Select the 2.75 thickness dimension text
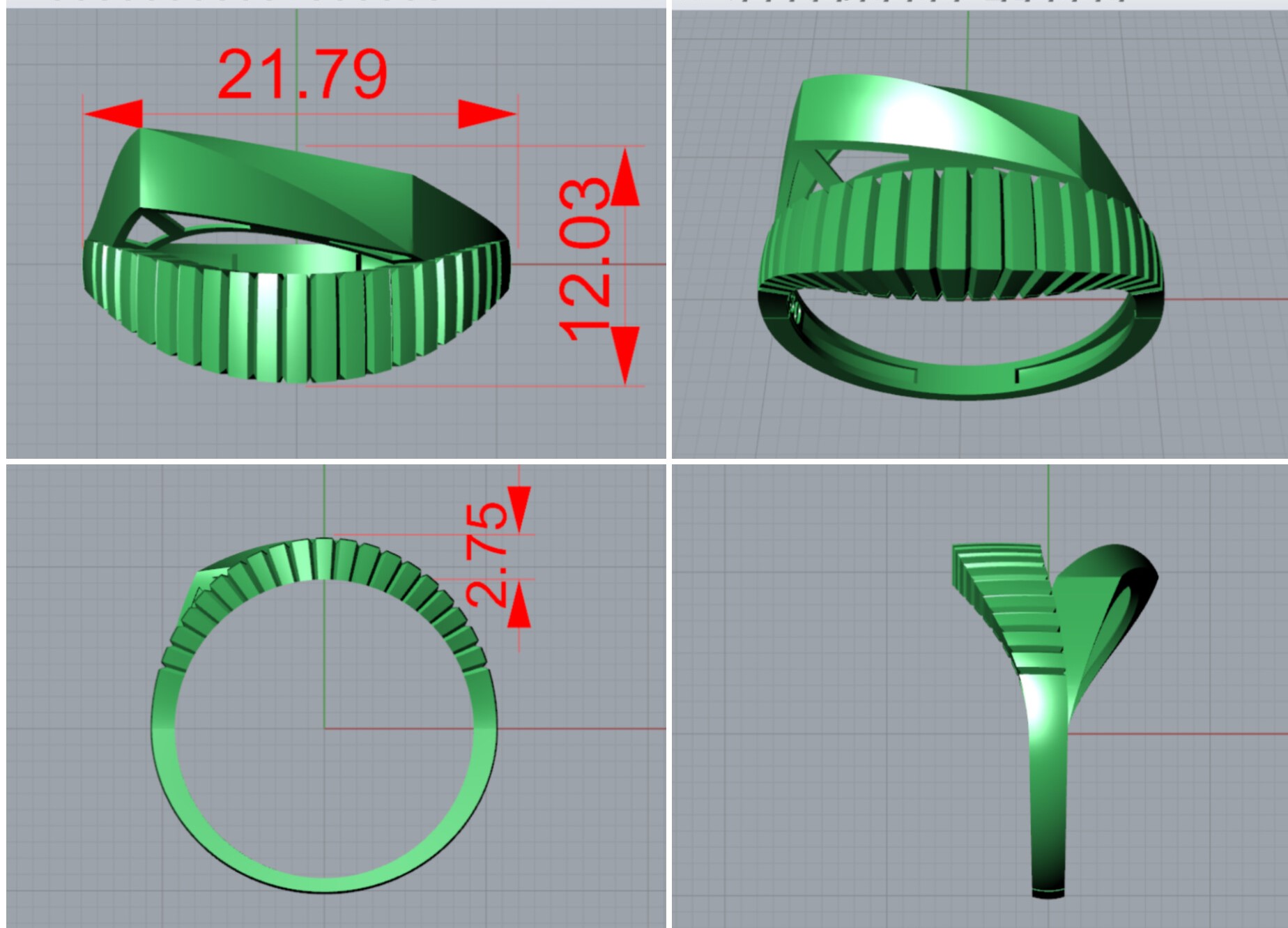Viewport: 1288px width, 928px height. [486, 554]
